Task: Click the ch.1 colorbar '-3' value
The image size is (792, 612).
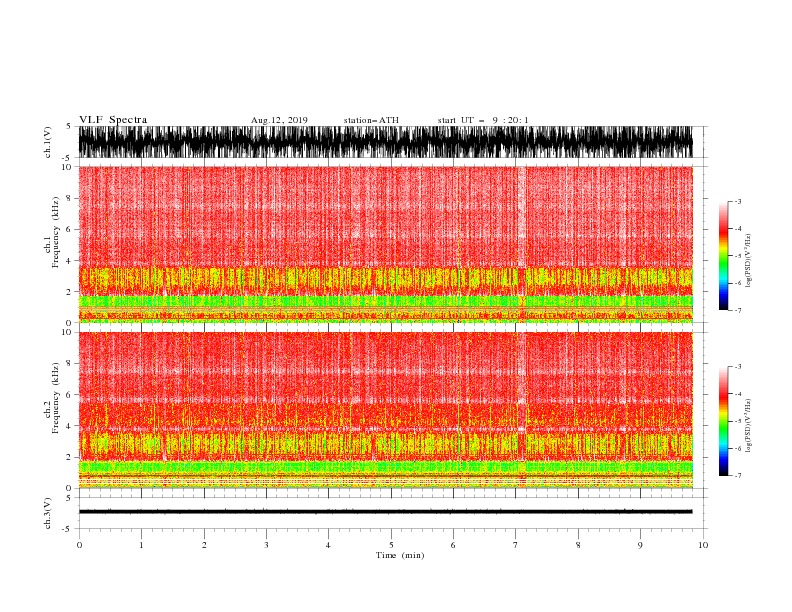Action: (x=737, y=201)
